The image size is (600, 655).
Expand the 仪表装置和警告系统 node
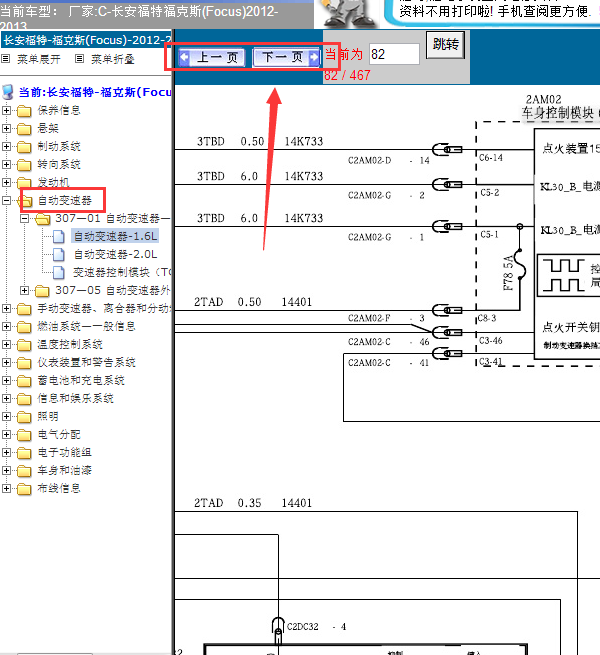pyautogui.click(x=6, y=363)
